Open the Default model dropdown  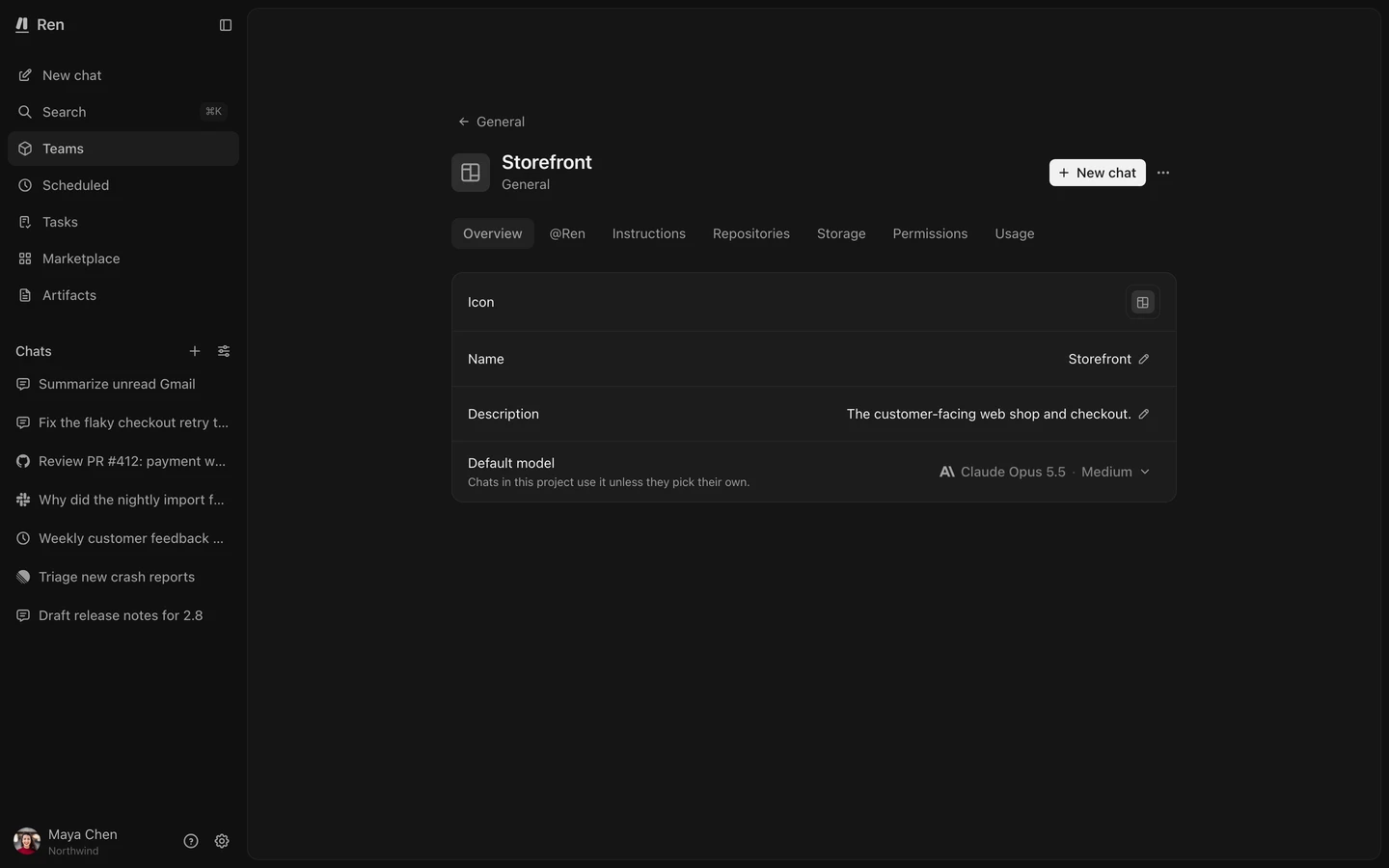pyautogui.click(x=1045, y=472)
